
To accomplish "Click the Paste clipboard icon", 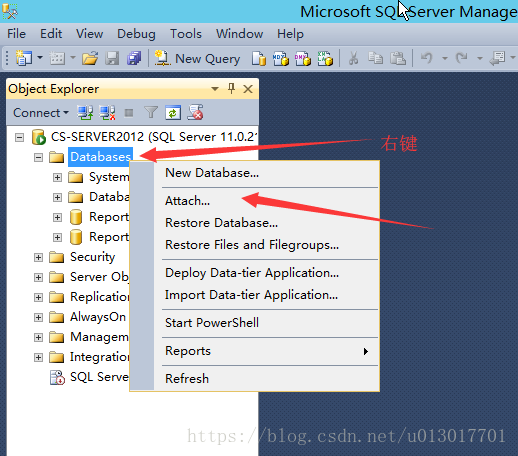I will click(x=398, y=58).
